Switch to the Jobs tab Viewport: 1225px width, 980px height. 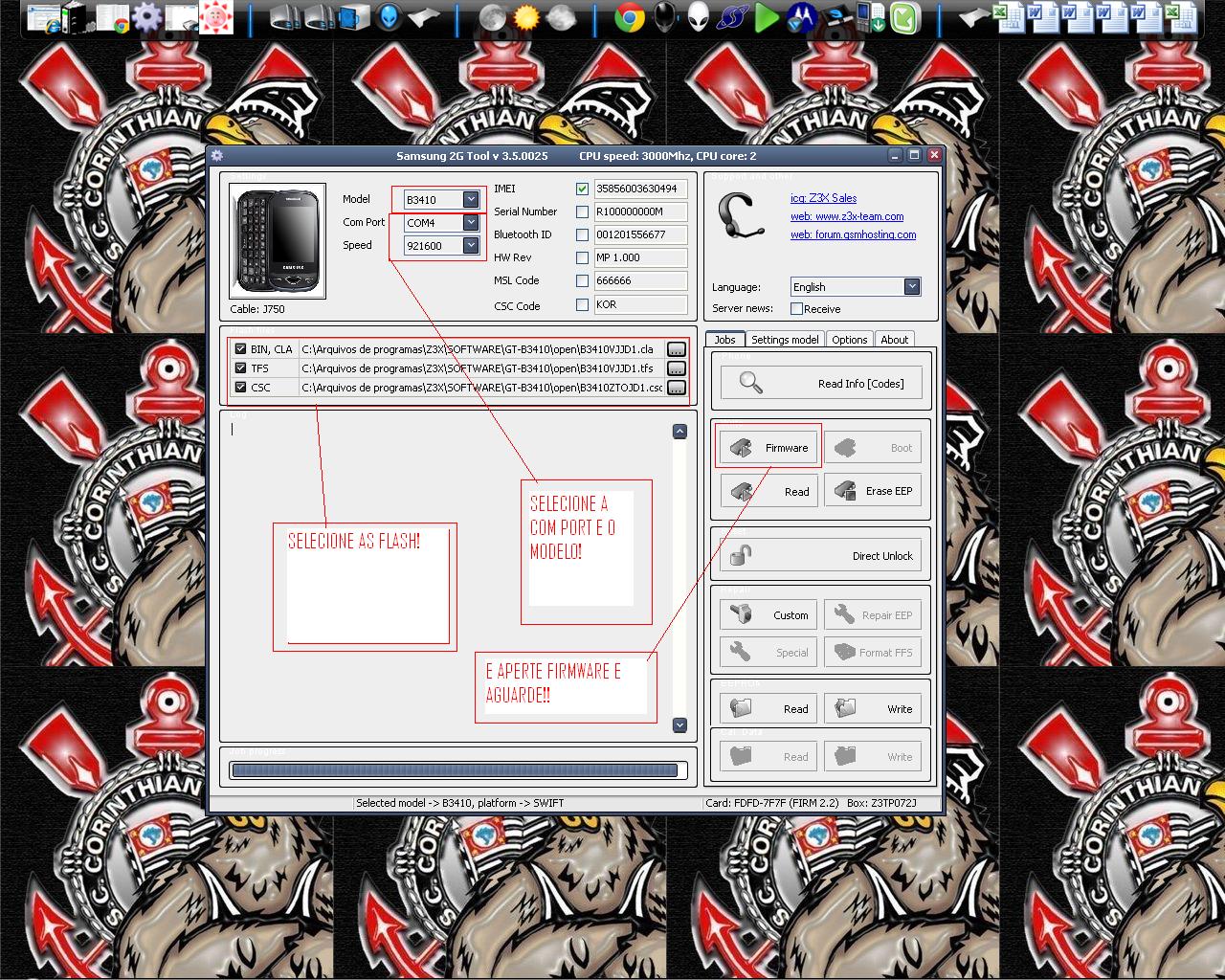(725, 340)
